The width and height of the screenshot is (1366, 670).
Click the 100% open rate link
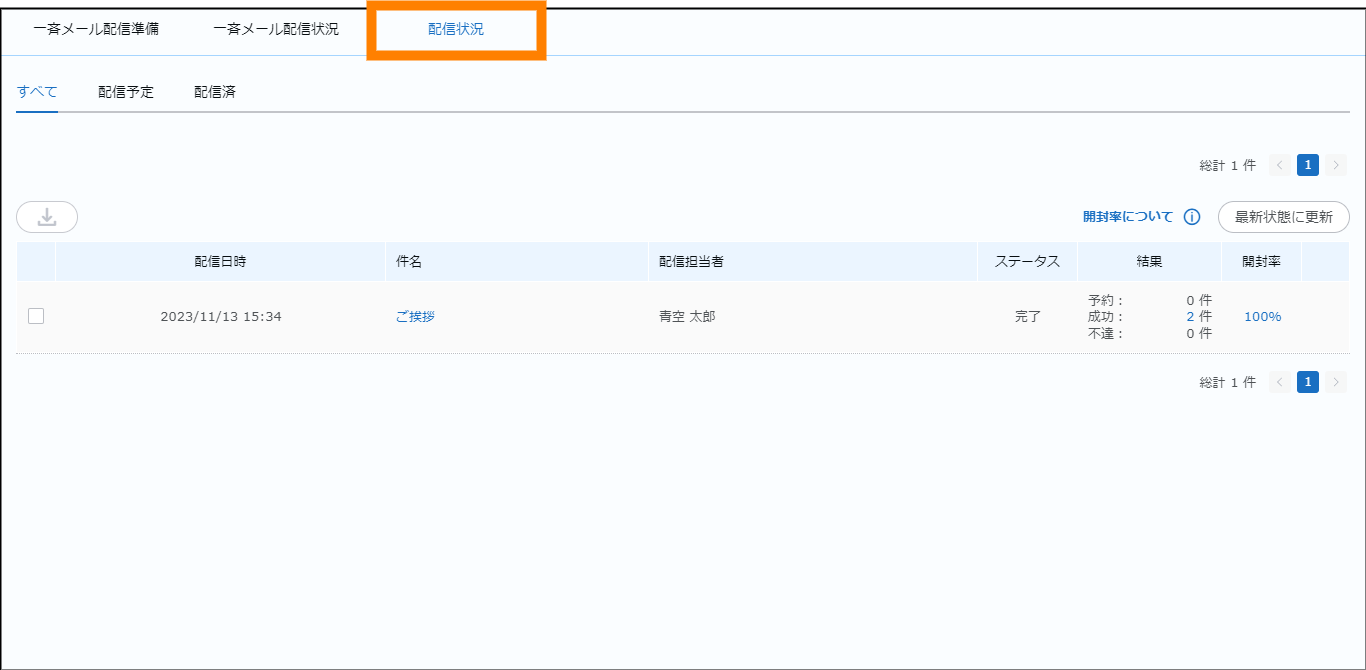(1262, 316)
